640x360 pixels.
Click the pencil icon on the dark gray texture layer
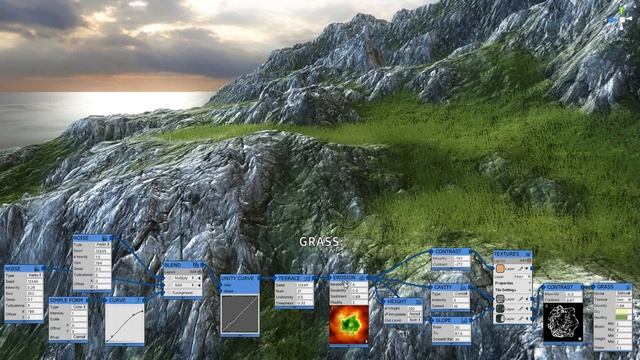[520, 309]
